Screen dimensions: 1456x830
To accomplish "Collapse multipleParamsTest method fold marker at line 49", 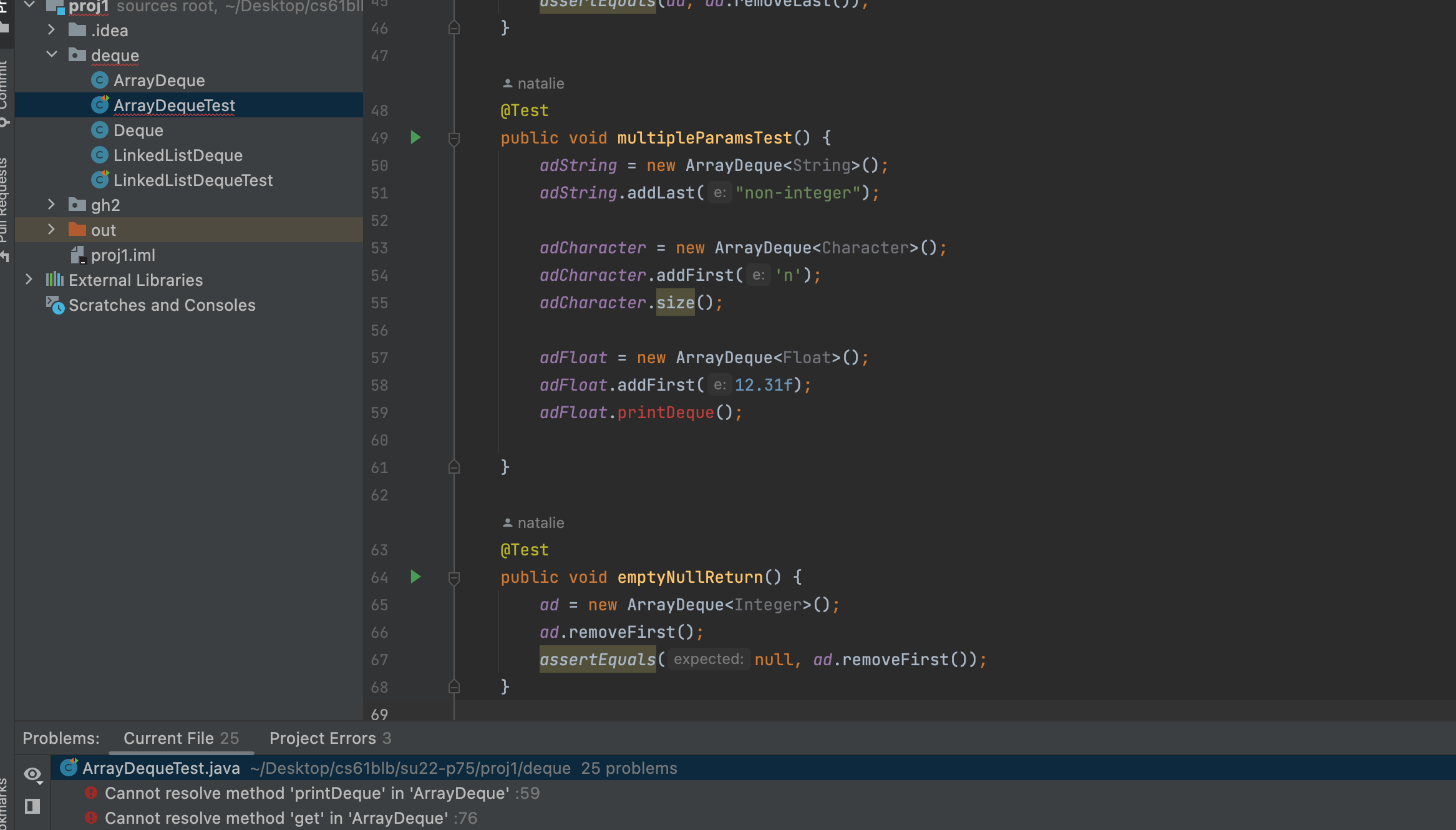I will pyautogui.click(x=454, y=139).
